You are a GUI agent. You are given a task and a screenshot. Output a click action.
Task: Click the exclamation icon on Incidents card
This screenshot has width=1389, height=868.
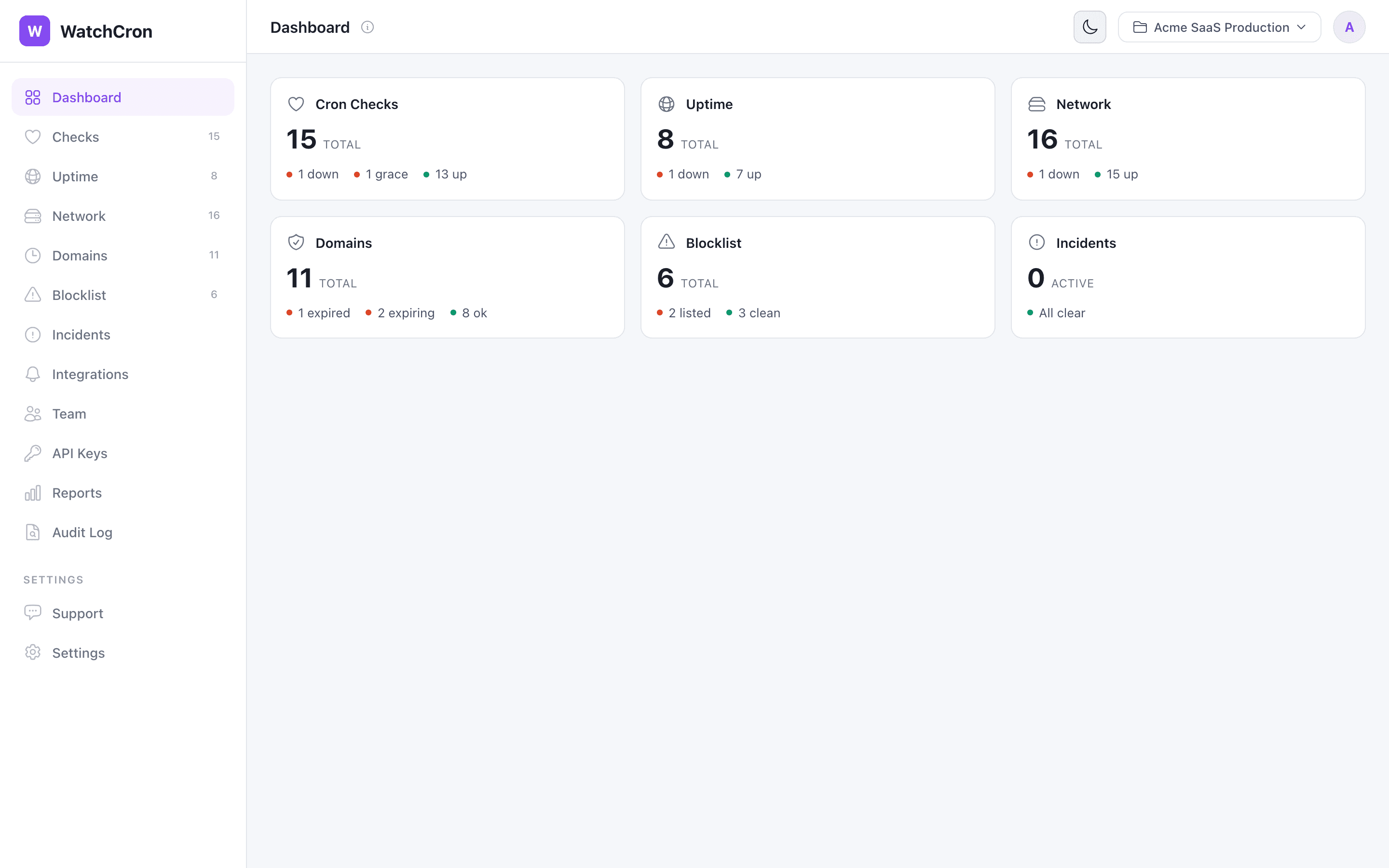1036,243
